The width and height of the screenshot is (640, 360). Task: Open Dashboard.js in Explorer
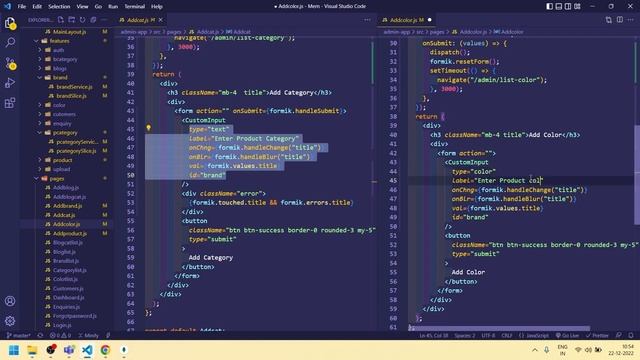[69, 298]
